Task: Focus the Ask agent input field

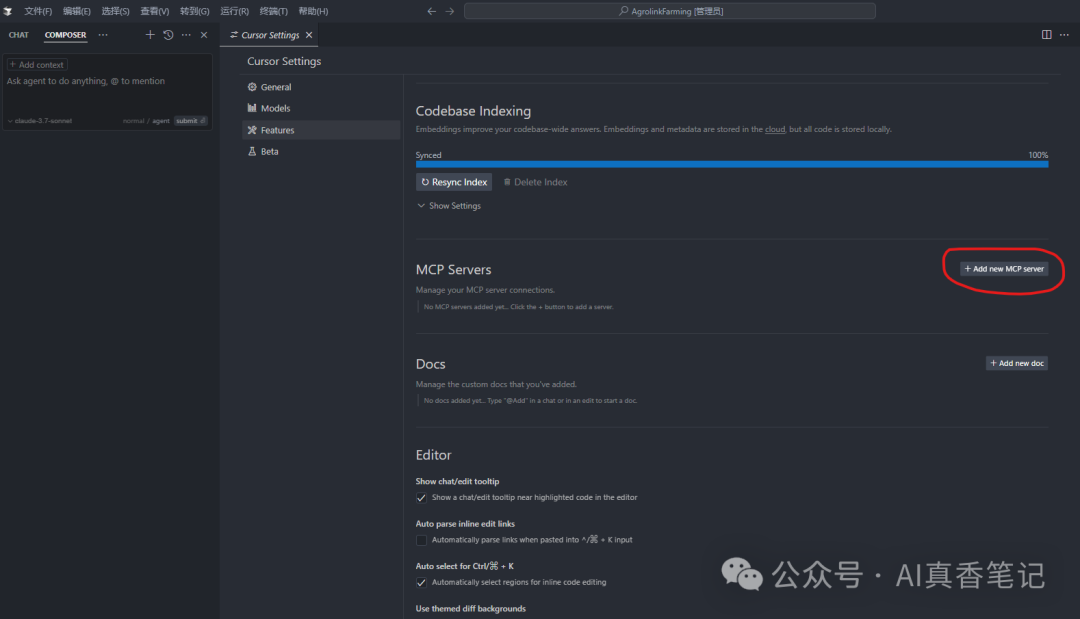Action: pyautogui.click(x=107, y=81)
